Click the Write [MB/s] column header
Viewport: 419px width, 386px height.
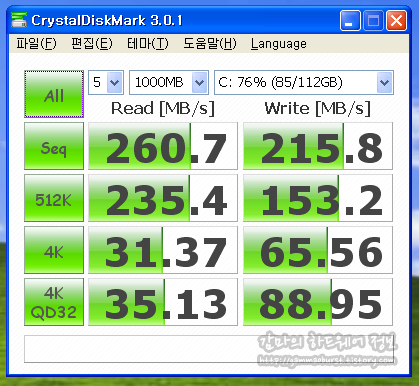point(318,108)
